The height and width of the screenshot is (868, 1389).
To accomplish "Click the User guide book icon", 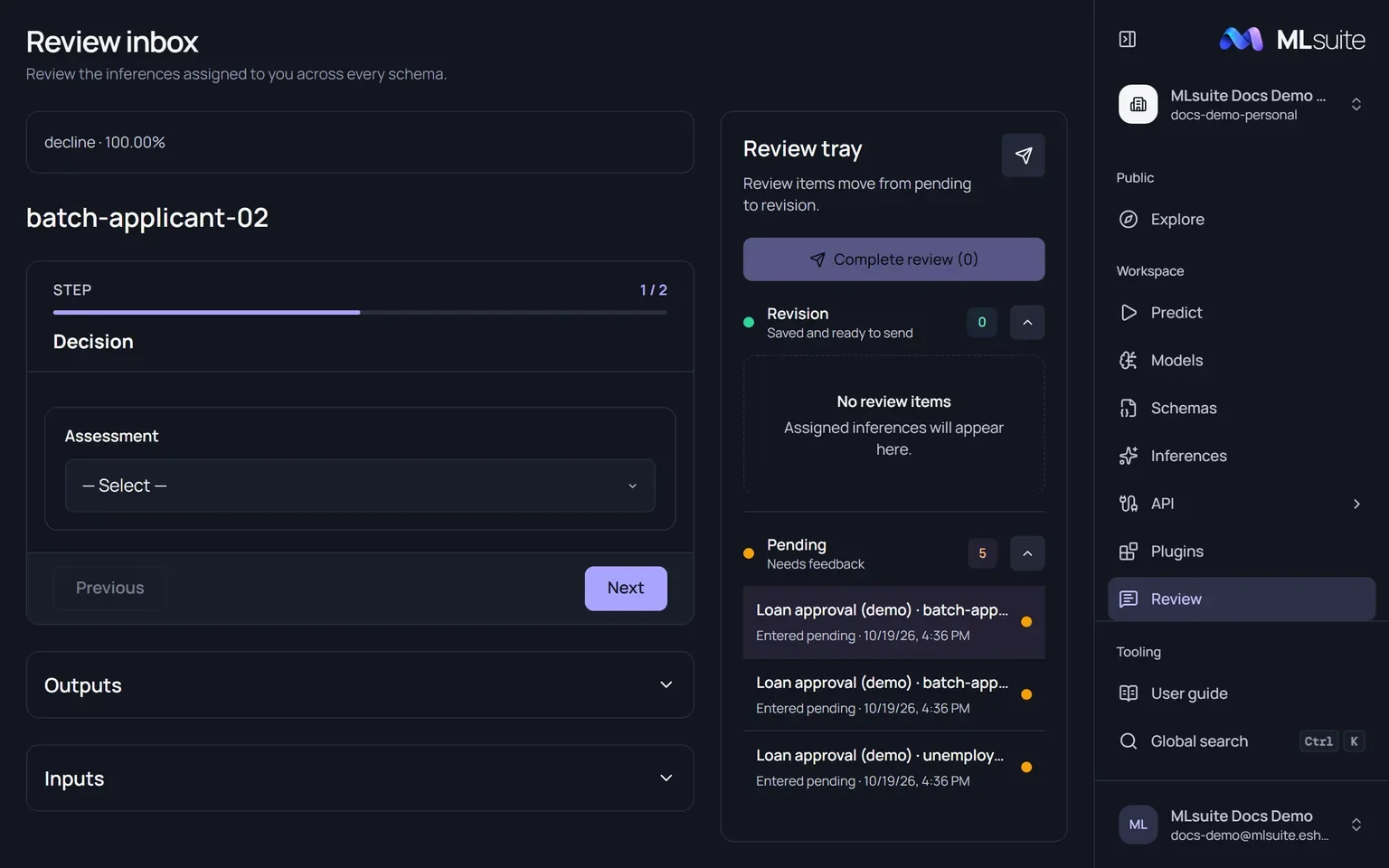I will tap(1129, 693).
